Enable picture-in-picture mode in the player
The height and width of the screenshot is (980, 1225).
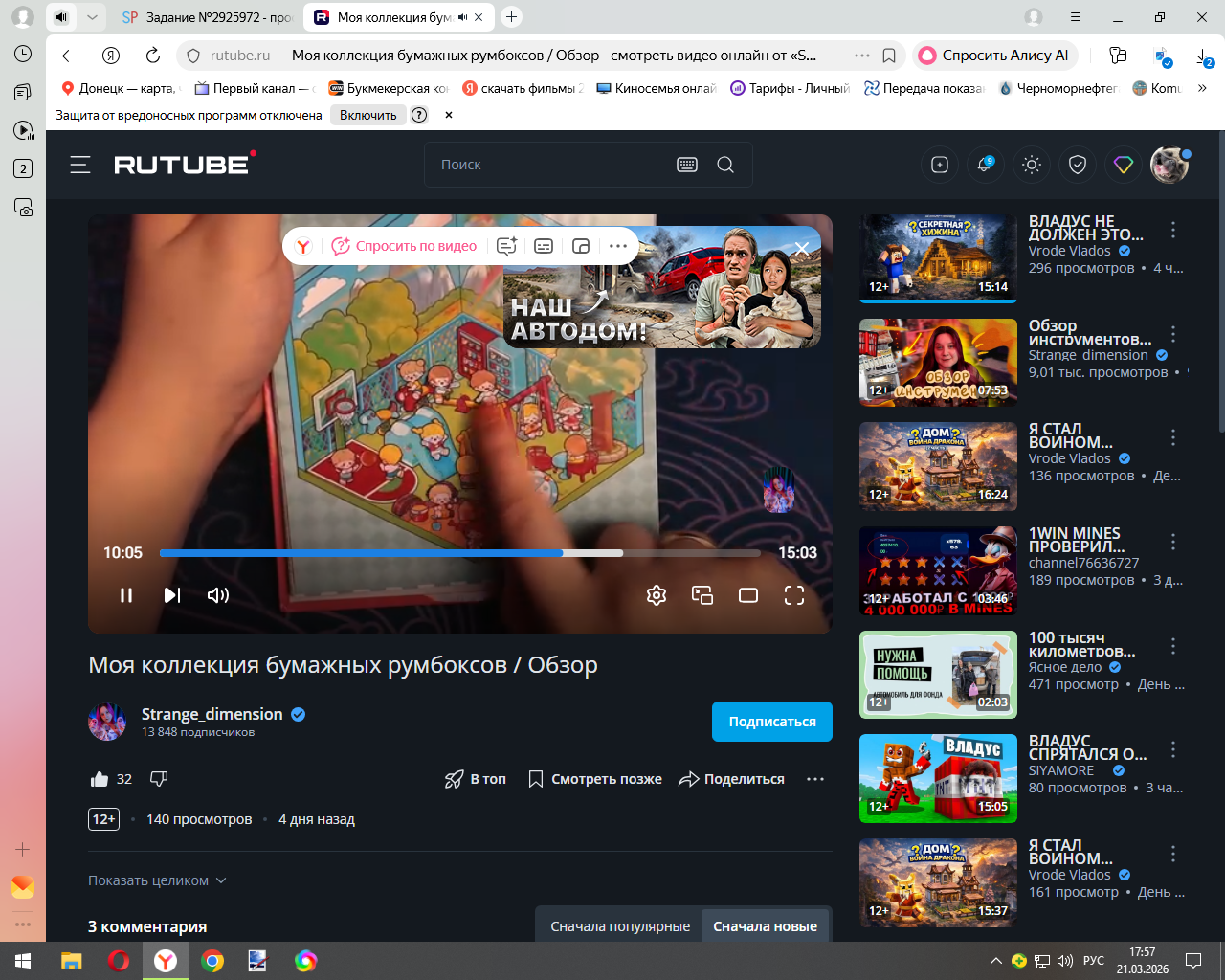(x=702, y=595)
